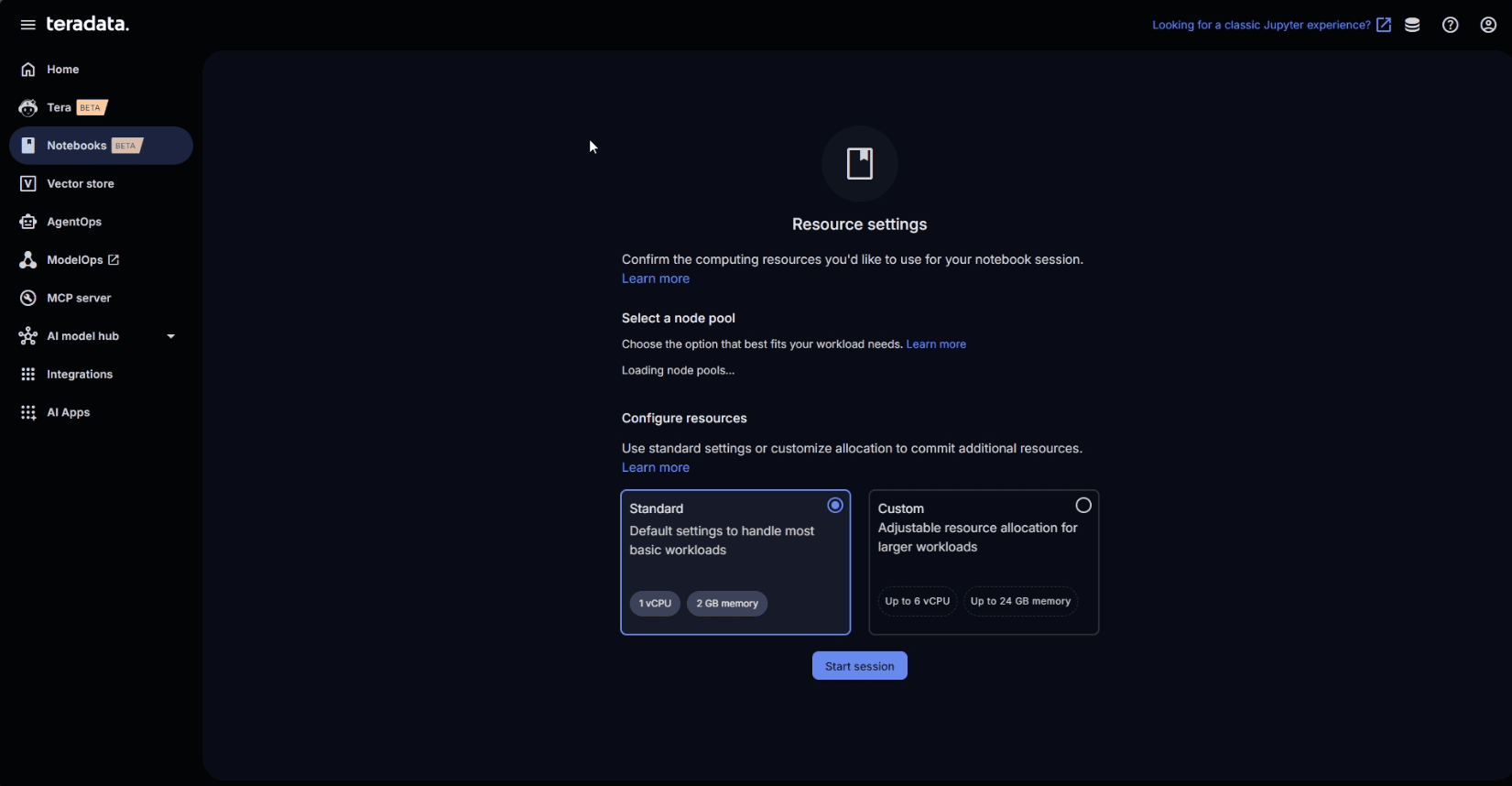The width and height of the screenshot is (1512, 786).
Task: Open Vector store via its V icon
Action: (28, 184)
